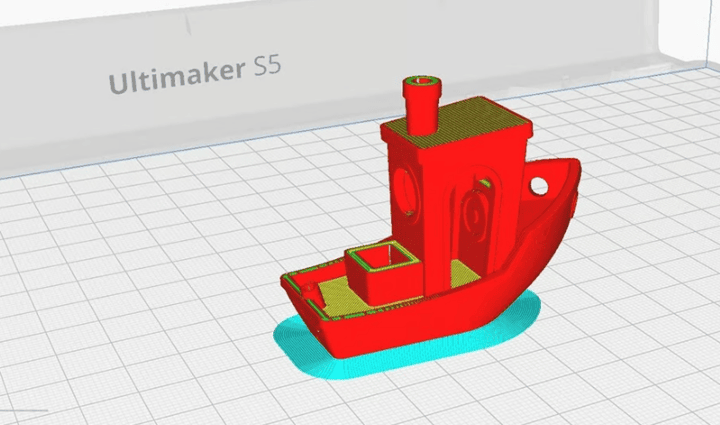This screenshot has height=425, width=720.
Task: Click the square box on the rear deck
Action: 379,270
